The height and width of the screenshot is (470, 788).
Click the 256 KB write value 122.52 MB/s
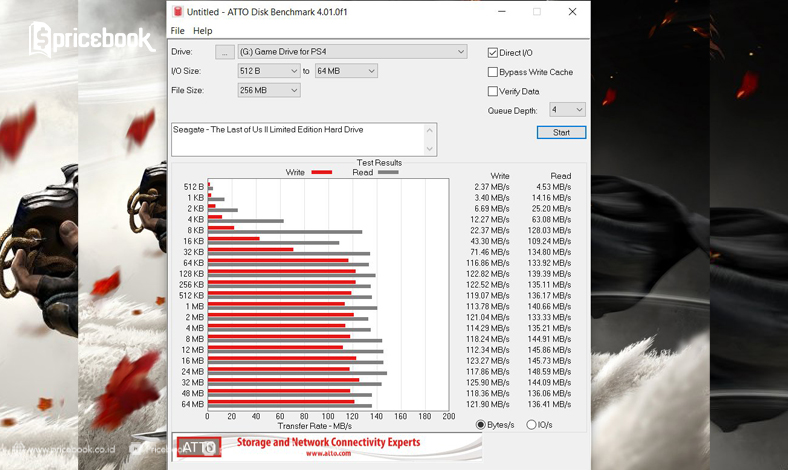click(487, 285)
